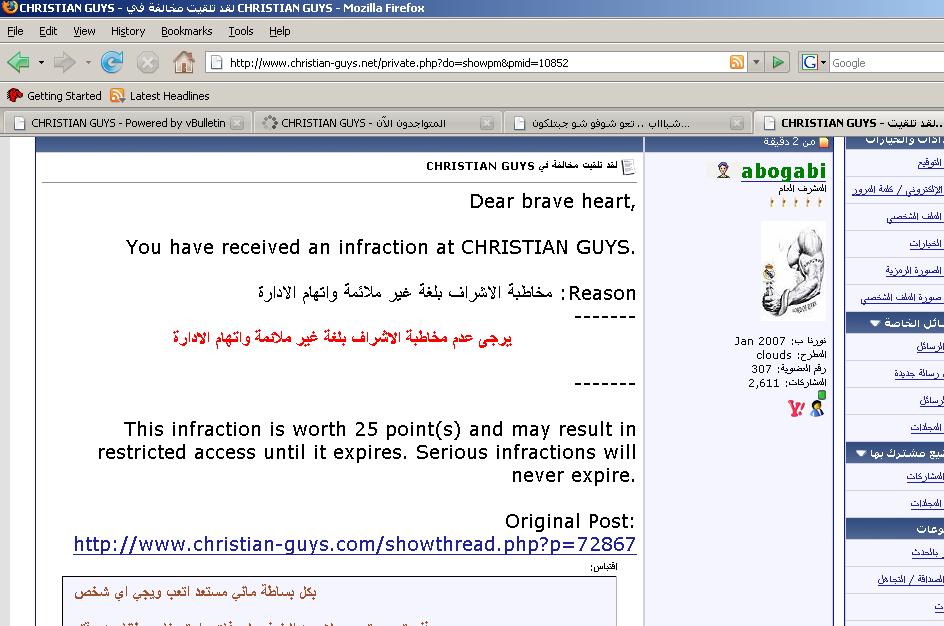This screenshot has width=944, height=626.
Task: Expand the address bar URL history dropdown
Action: coord(755,63)
